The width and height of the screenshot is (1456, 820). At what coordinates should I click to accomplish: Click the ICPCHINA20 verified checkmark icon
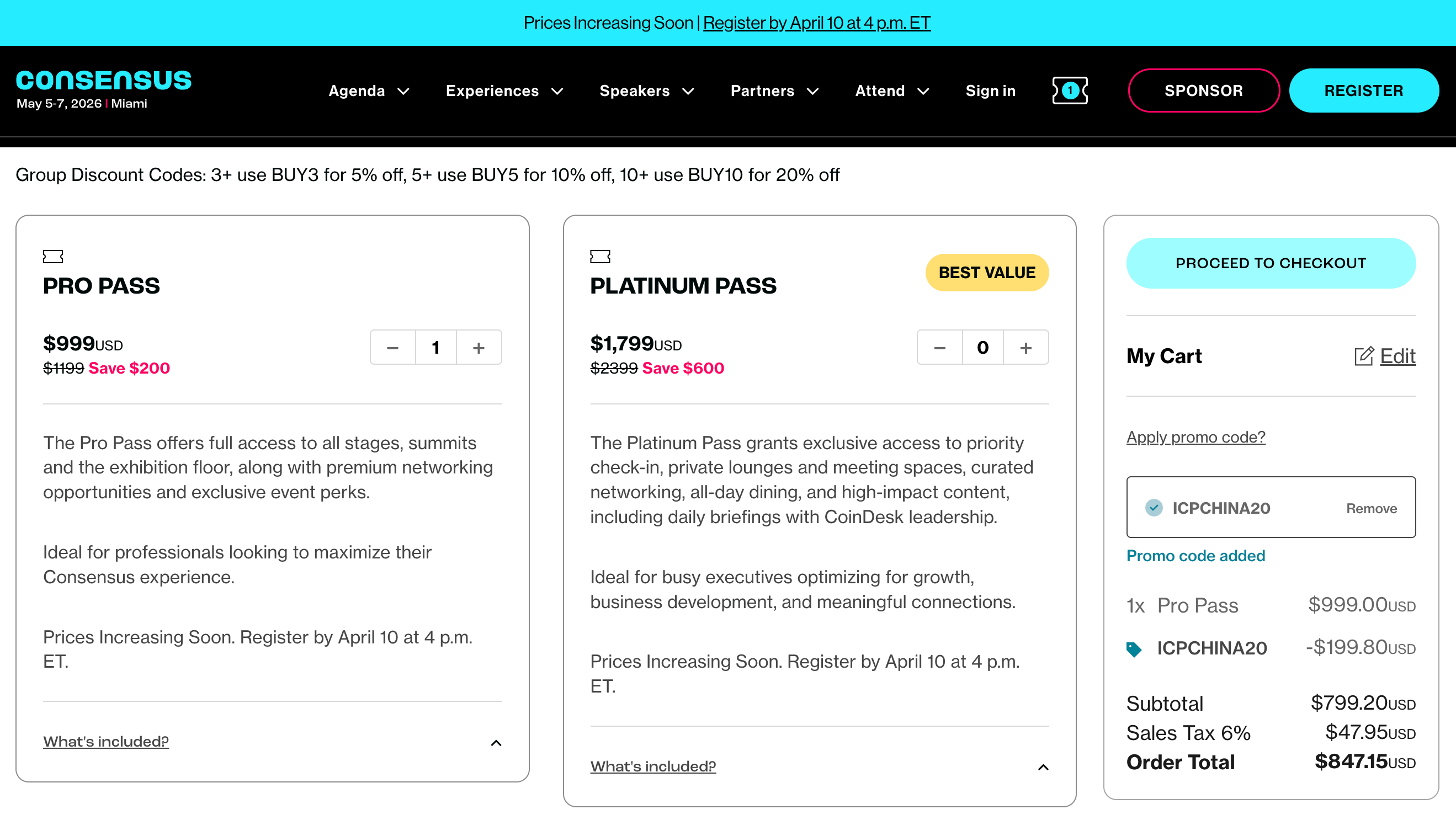pyautogui.click(x=1154, y=508)
